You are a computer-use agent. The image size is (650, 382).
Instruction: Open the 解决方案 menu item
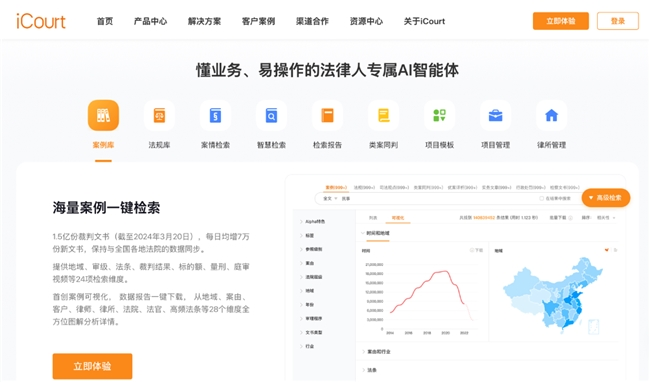tap(204, 21)
